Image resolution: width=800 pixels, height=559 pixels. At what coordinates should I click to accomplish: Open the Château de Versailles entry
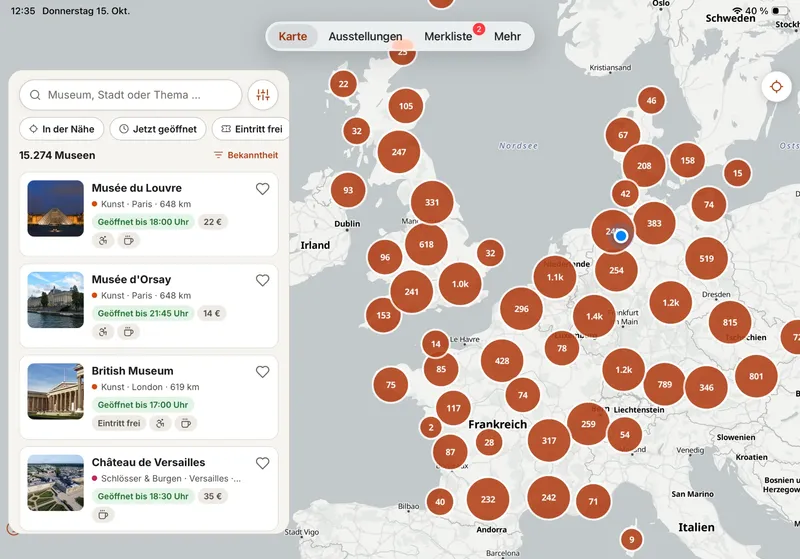click(149, 489)
